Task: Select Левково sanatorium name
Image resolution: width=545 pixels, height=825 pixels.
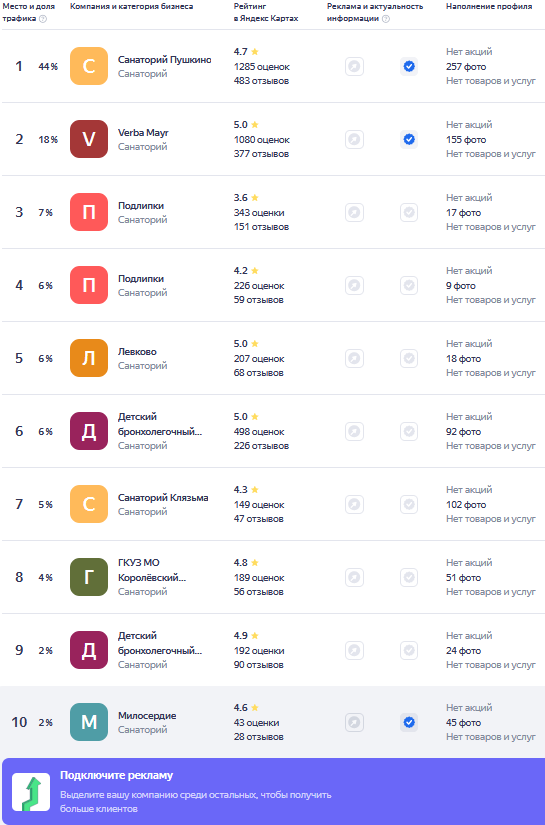Action: point(137,351)
